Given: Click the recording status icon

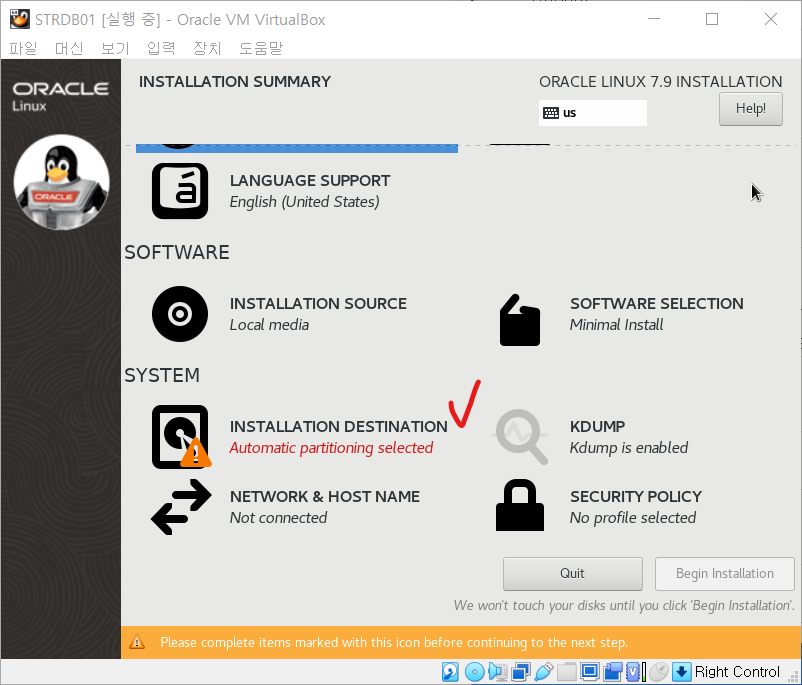Looking at the screenshot, I should (613, 672).
